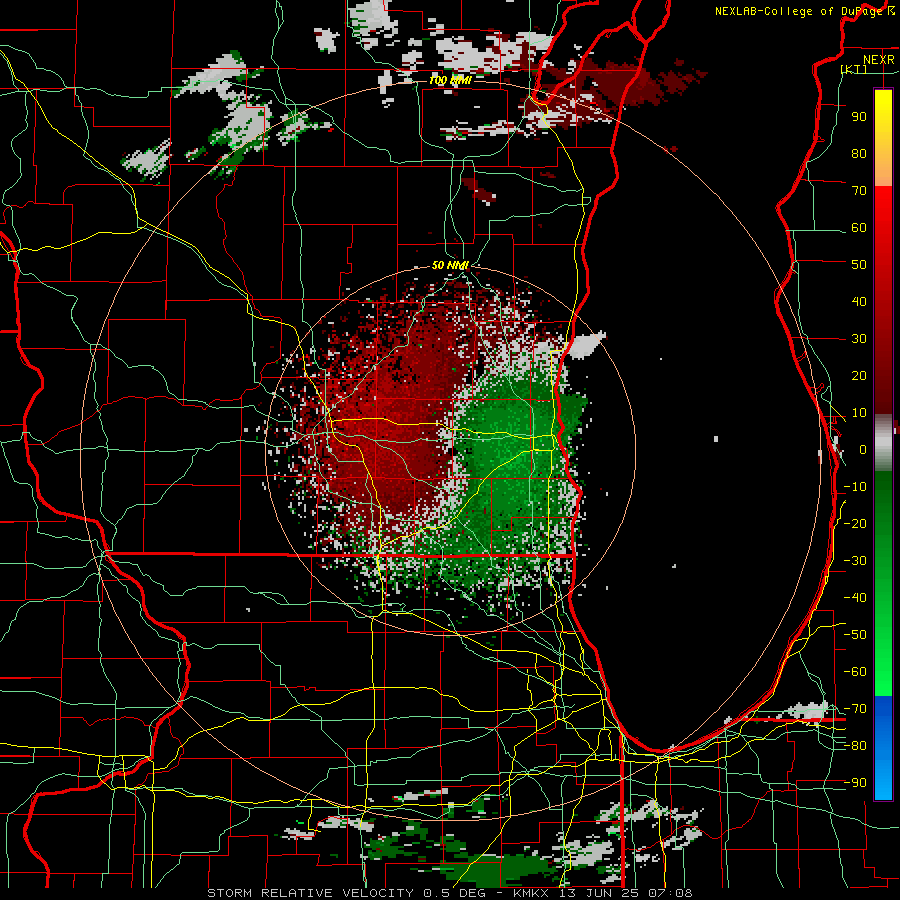Viewport: 900px width, 900px height.
Task: Click the 100 NMI range ring label
Action: pyautogui.click(x=450, y=80)
